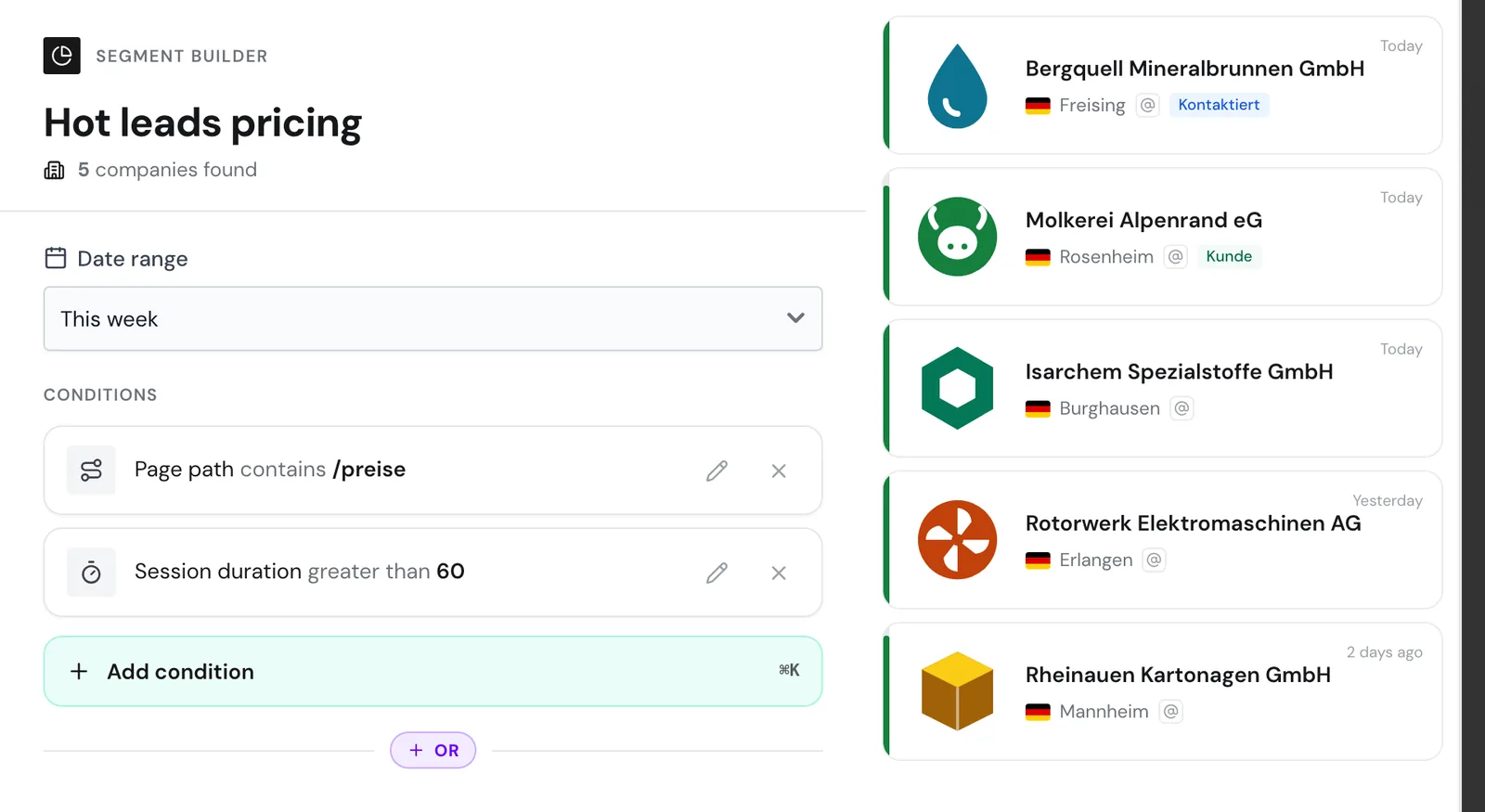Viewport: 1485px width, 812px height.
Task: Click the plus icon in Add condition
Action: [x=79, y=671]
